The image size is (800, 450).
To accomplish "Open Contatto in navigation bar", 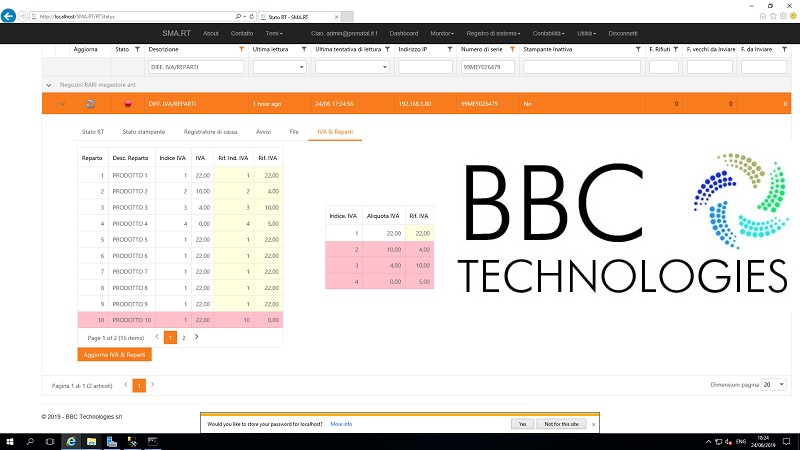I will 242,34.
